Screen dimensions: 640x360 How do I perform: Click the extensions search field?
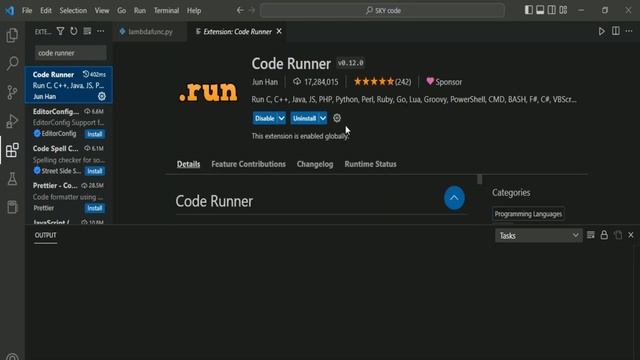(x=71, y=53)
